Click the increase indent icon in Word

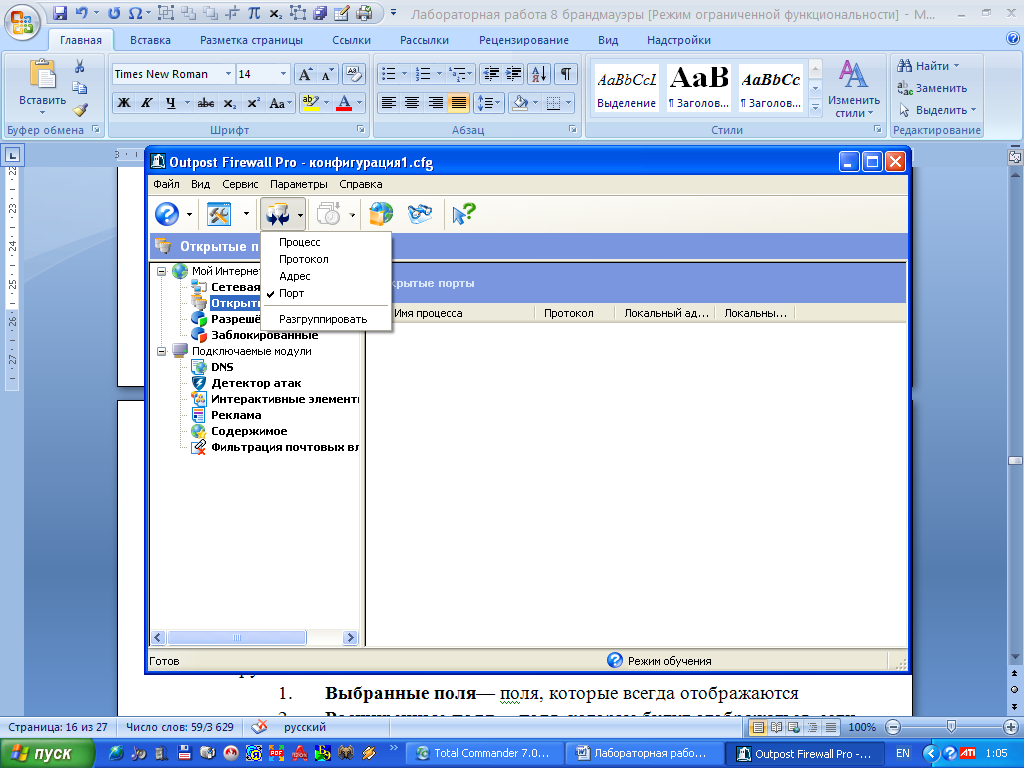coord(513,74)
